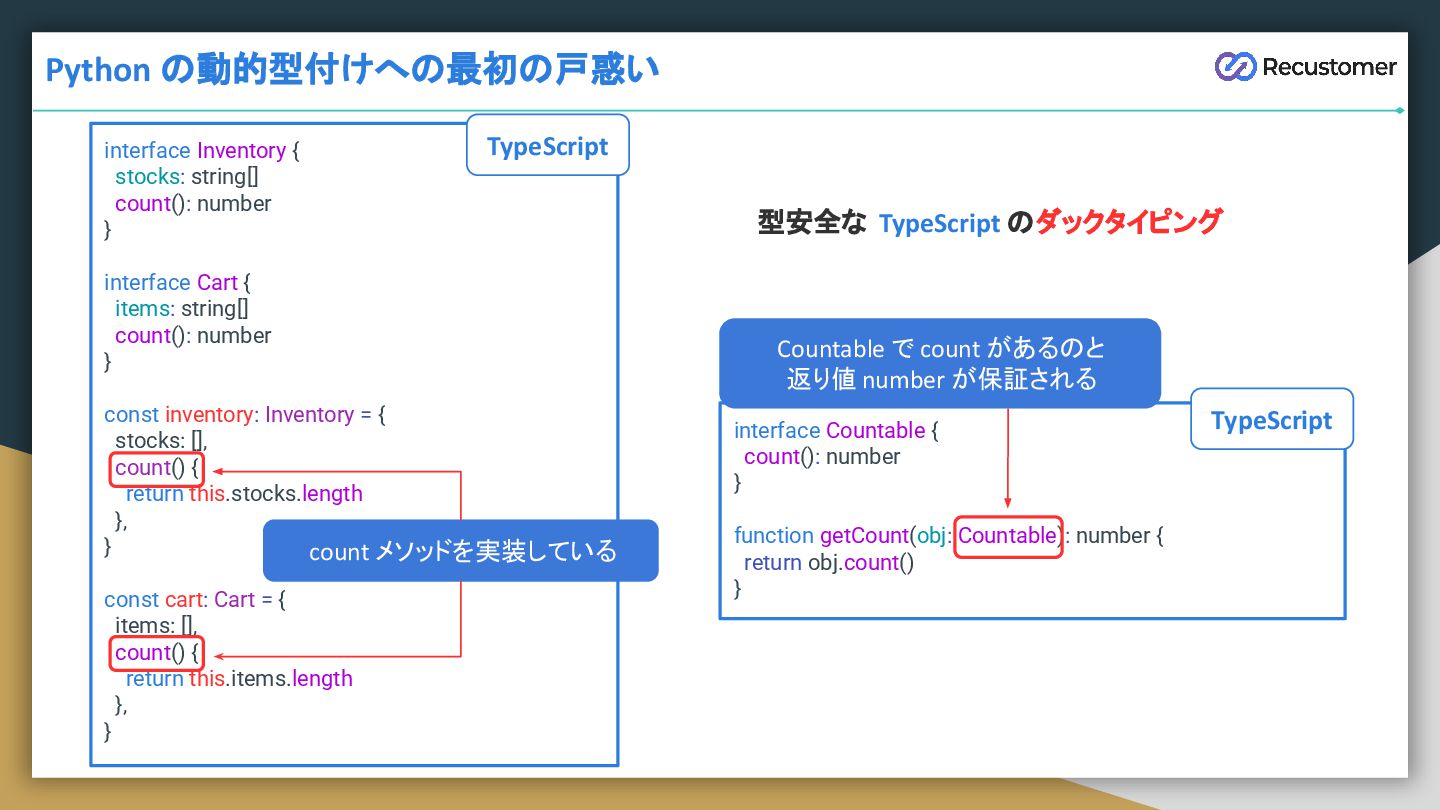1440x810 pixels.
Task: Click the 'stocks: [],' line
Action: [x=161, y=441]
